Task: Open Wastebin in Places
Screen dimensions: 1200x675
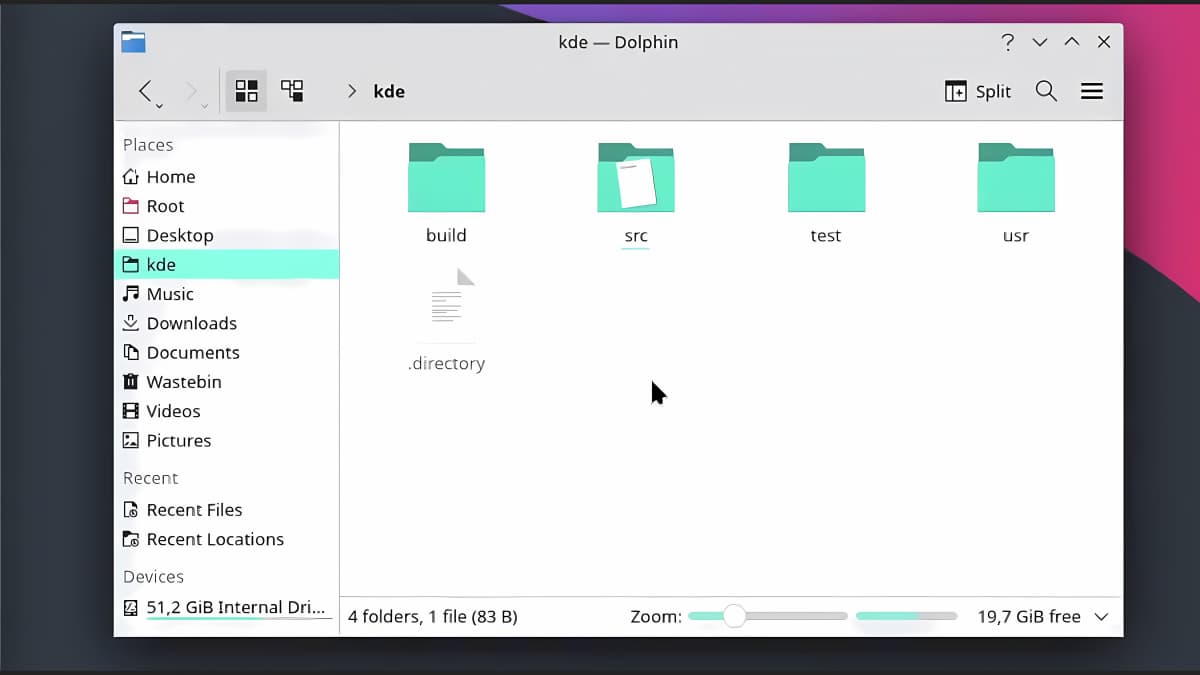Action: click(x=227, y=382)
